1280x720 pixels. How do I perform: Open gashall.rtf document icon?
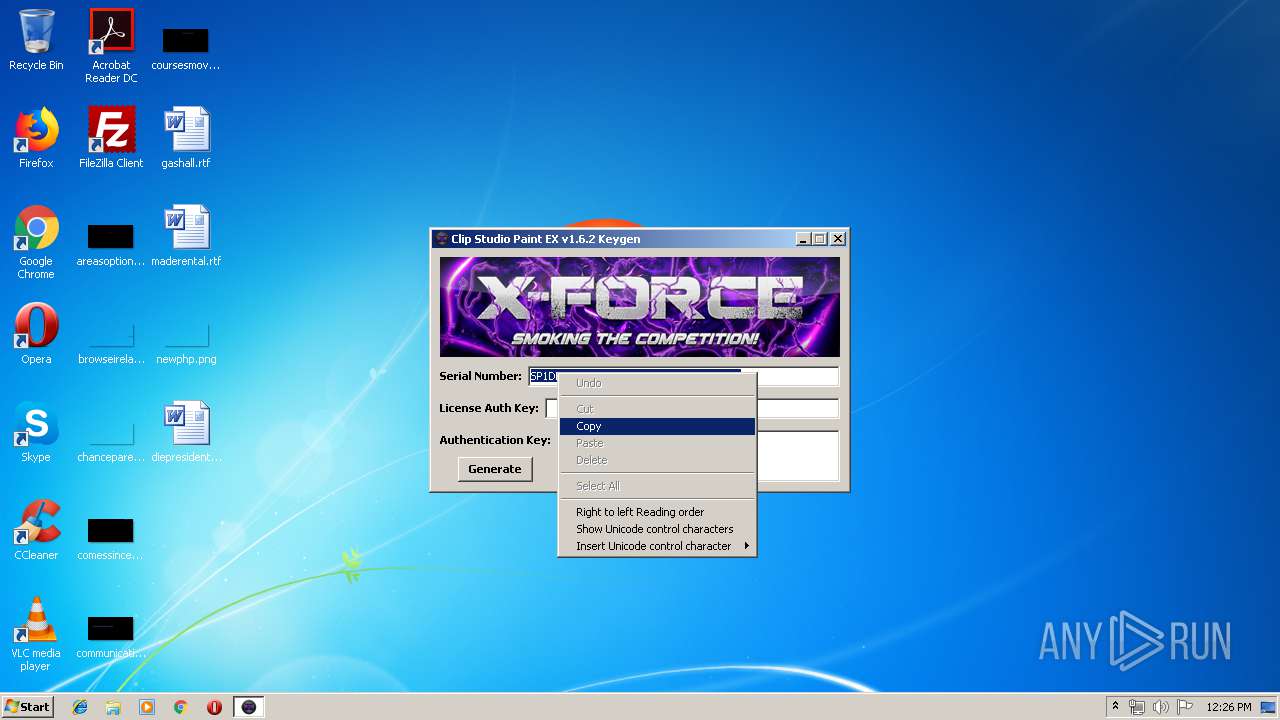186,138
